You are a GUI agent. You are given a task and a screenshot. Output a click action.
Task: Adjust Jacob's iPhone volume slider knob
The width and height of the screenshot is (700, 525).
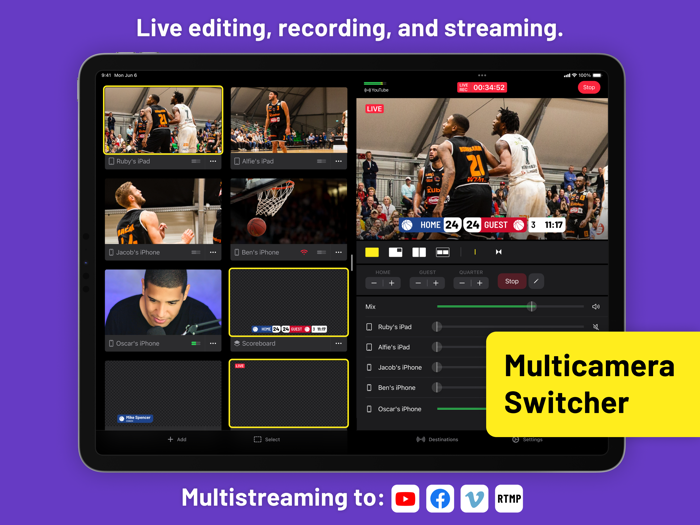pos(437,367)
